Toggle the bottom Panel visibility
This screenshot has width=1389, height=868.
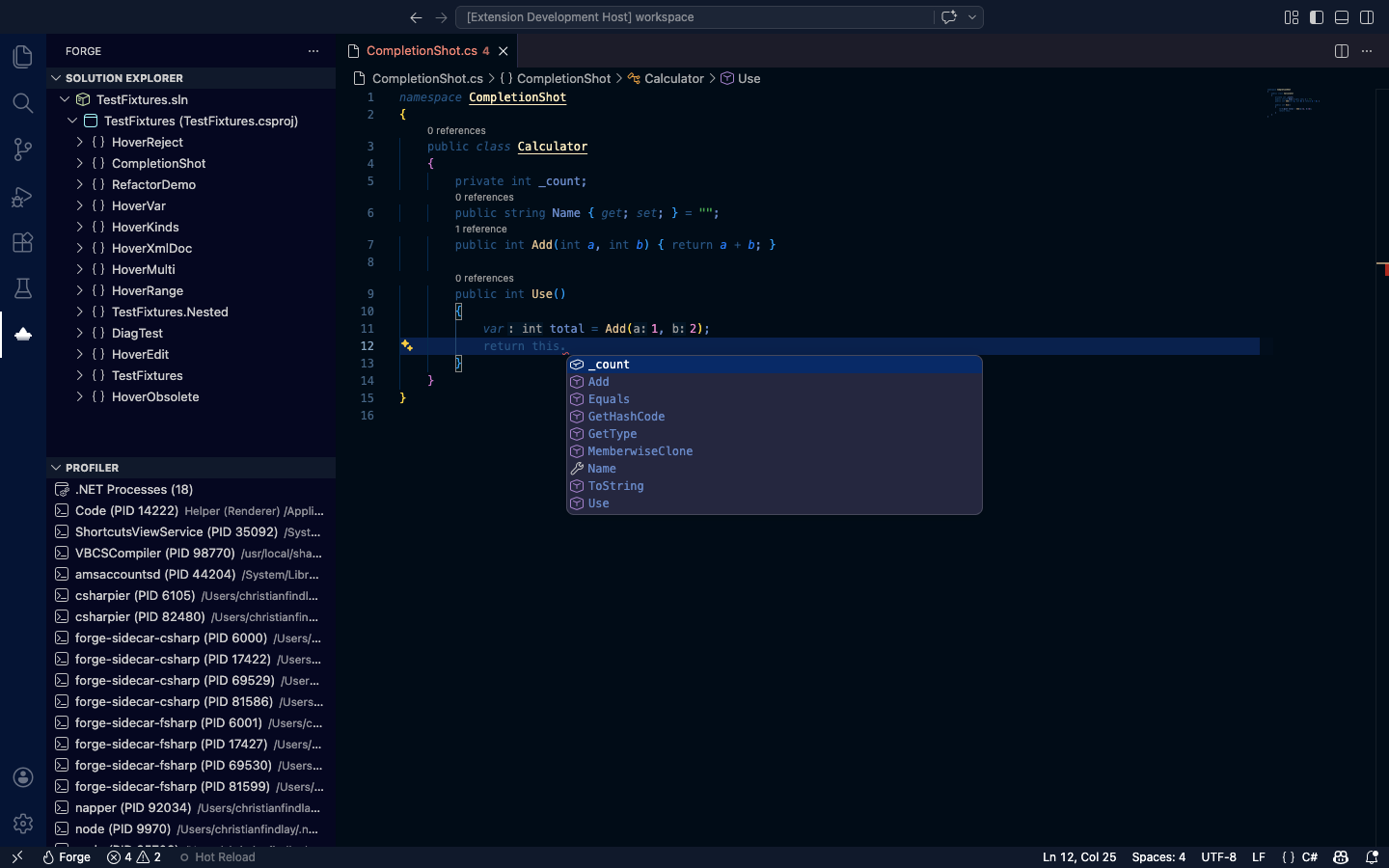[x=1342, y=17]
